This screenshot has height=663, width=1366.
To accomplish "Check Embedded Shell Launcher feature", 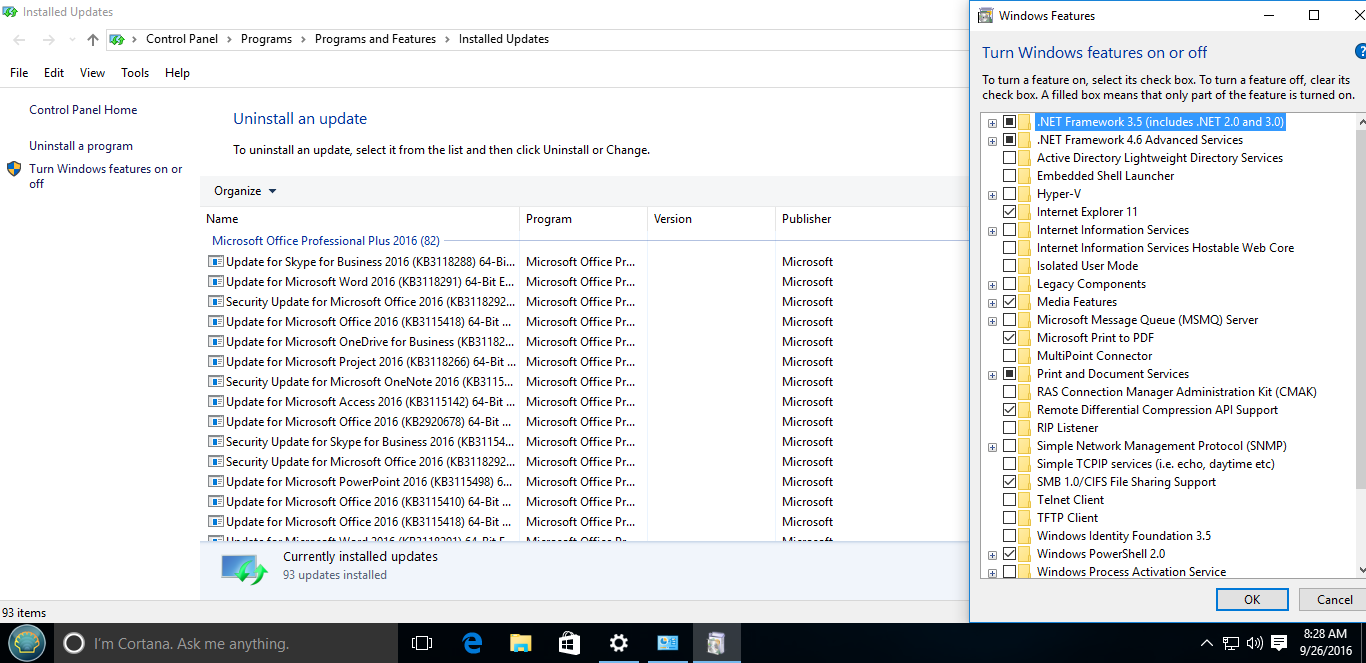I will pos(1009,176).
